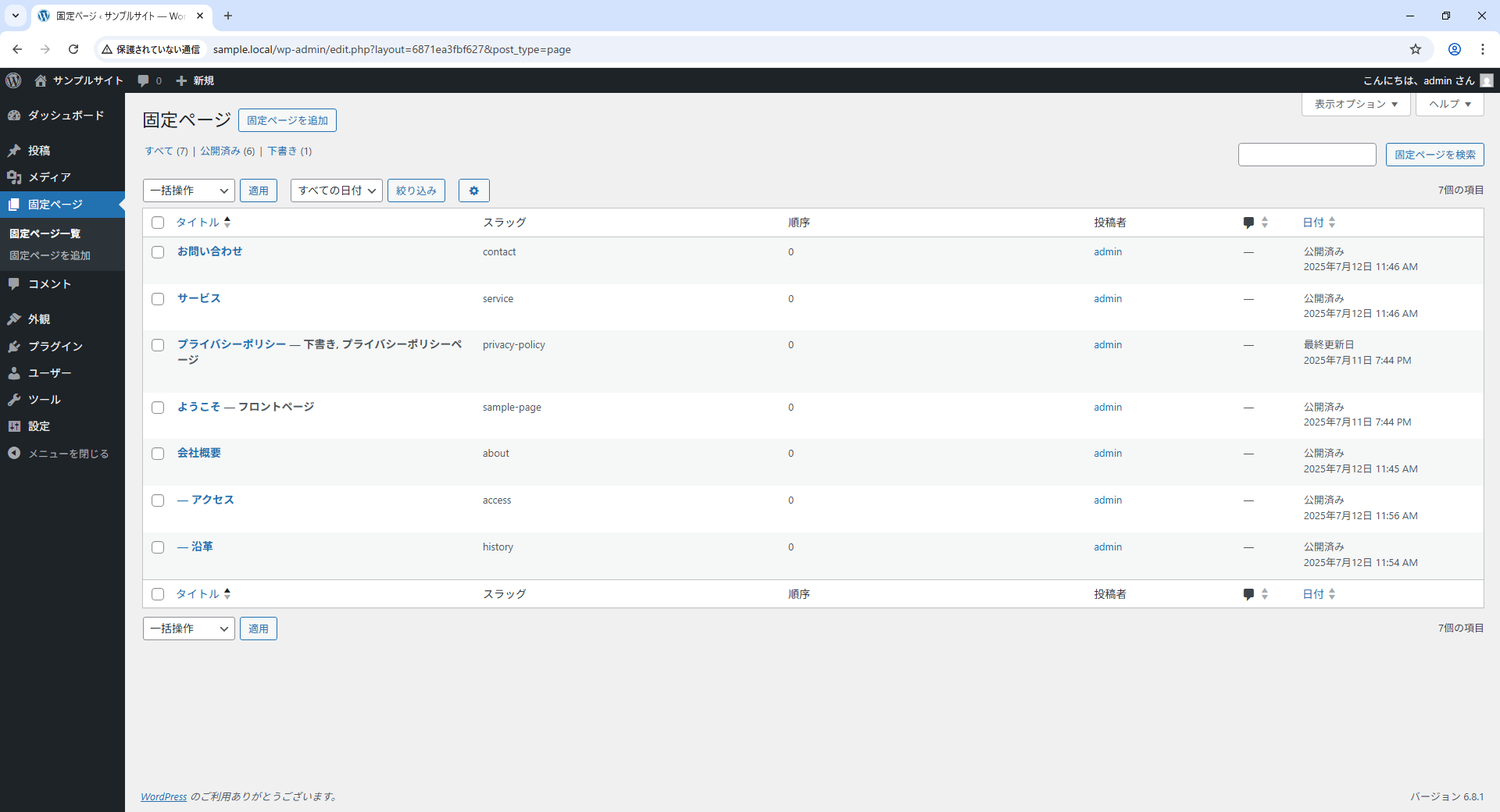This screenshot has height=812, width=1500.
Task: Reload the page with browser refresh icon
Action: click(x=73, y=49)
